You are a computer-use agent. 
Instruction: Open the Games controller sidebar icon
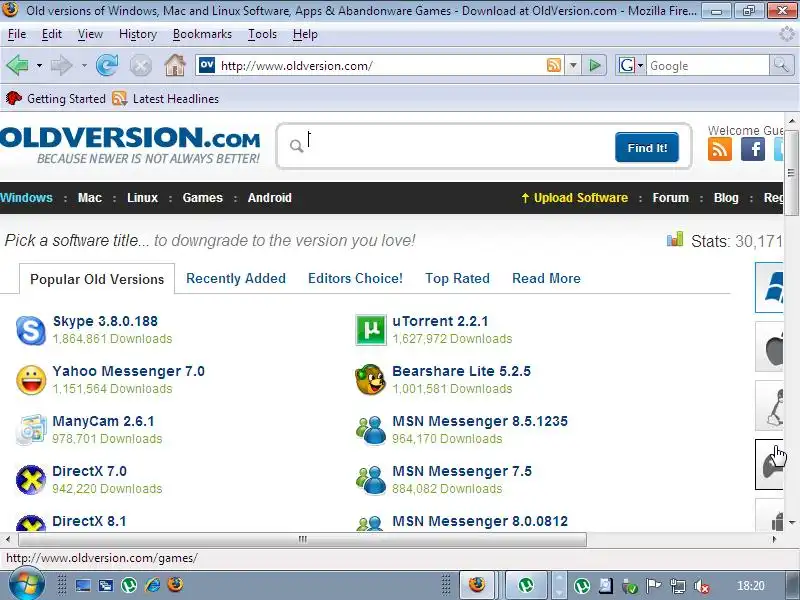[769, 464]
